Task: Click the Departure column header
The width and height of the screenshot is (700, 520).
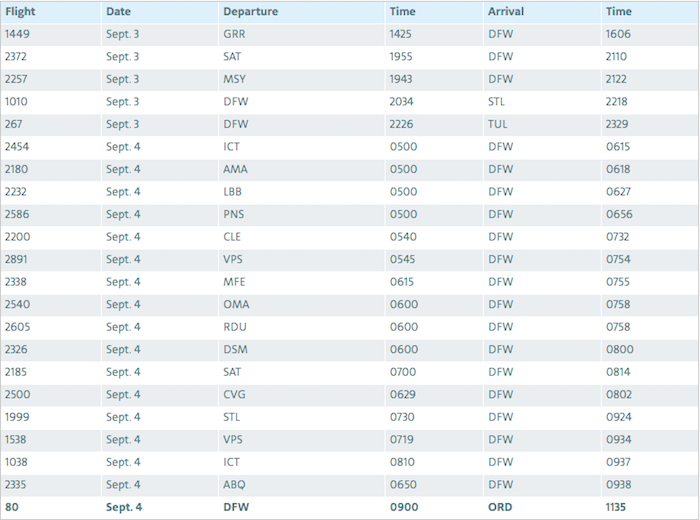Action: coord(250,12)
